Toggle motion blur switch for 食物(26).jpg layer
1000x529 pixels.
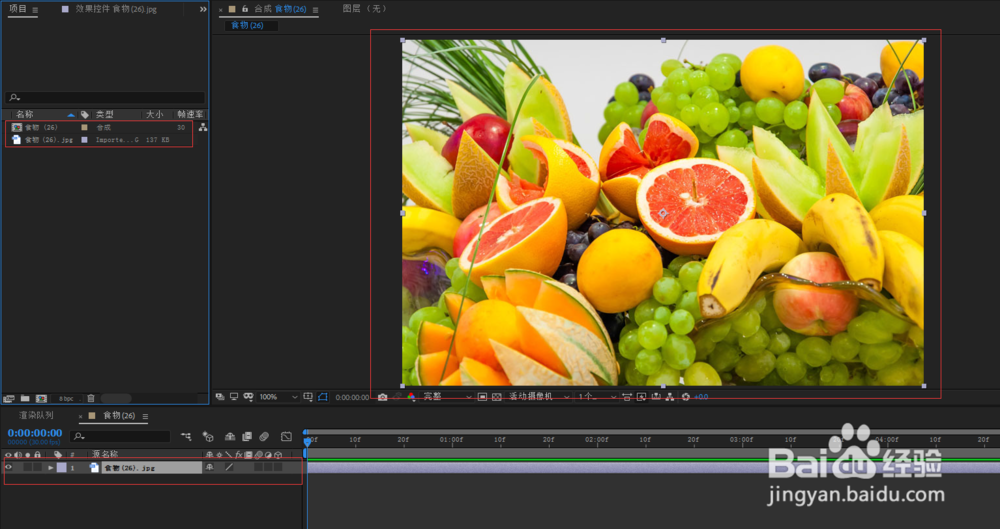pos(258,468)
